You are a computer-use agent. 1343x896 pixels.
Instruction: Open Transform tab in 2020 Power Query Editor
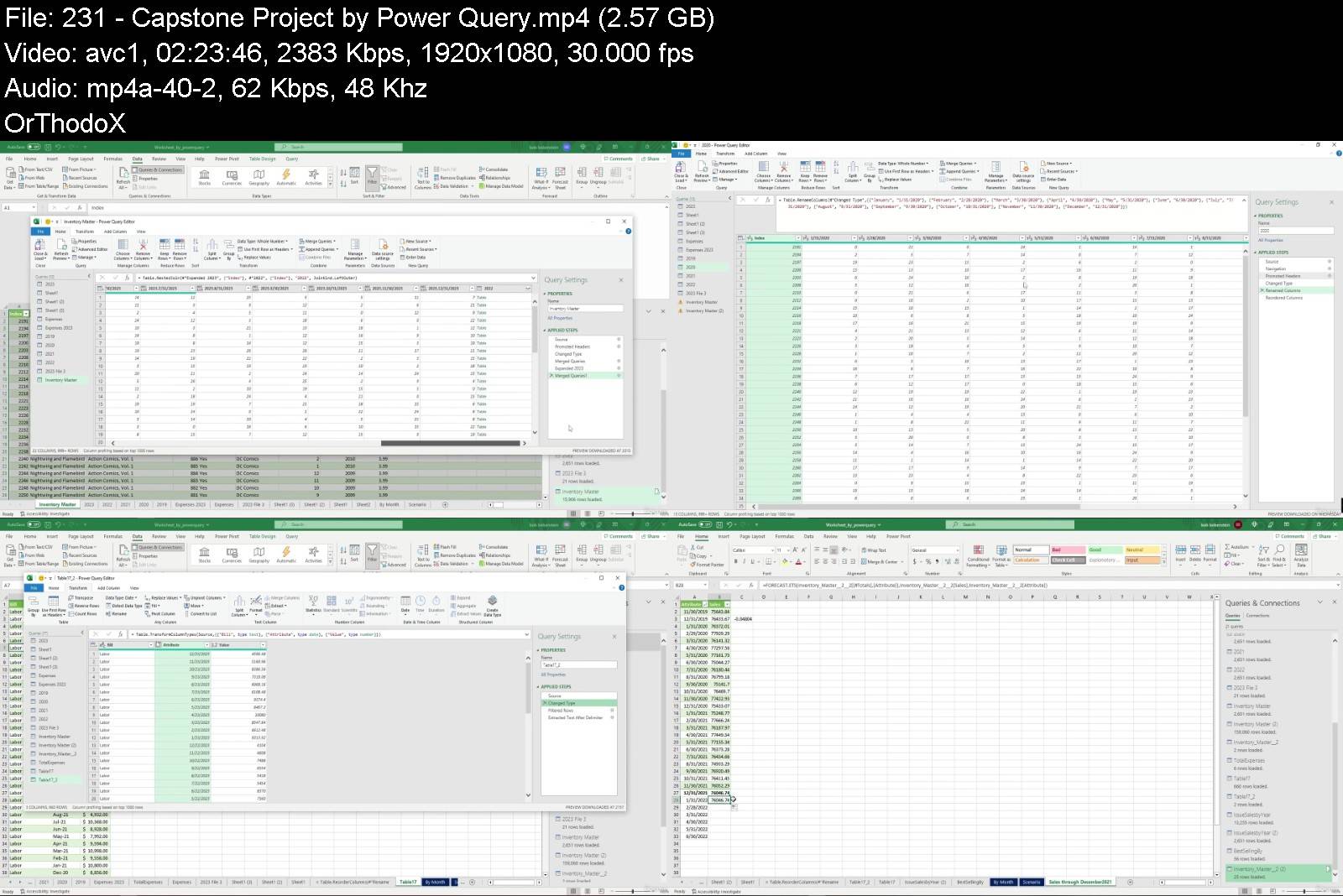click(725, 154)
